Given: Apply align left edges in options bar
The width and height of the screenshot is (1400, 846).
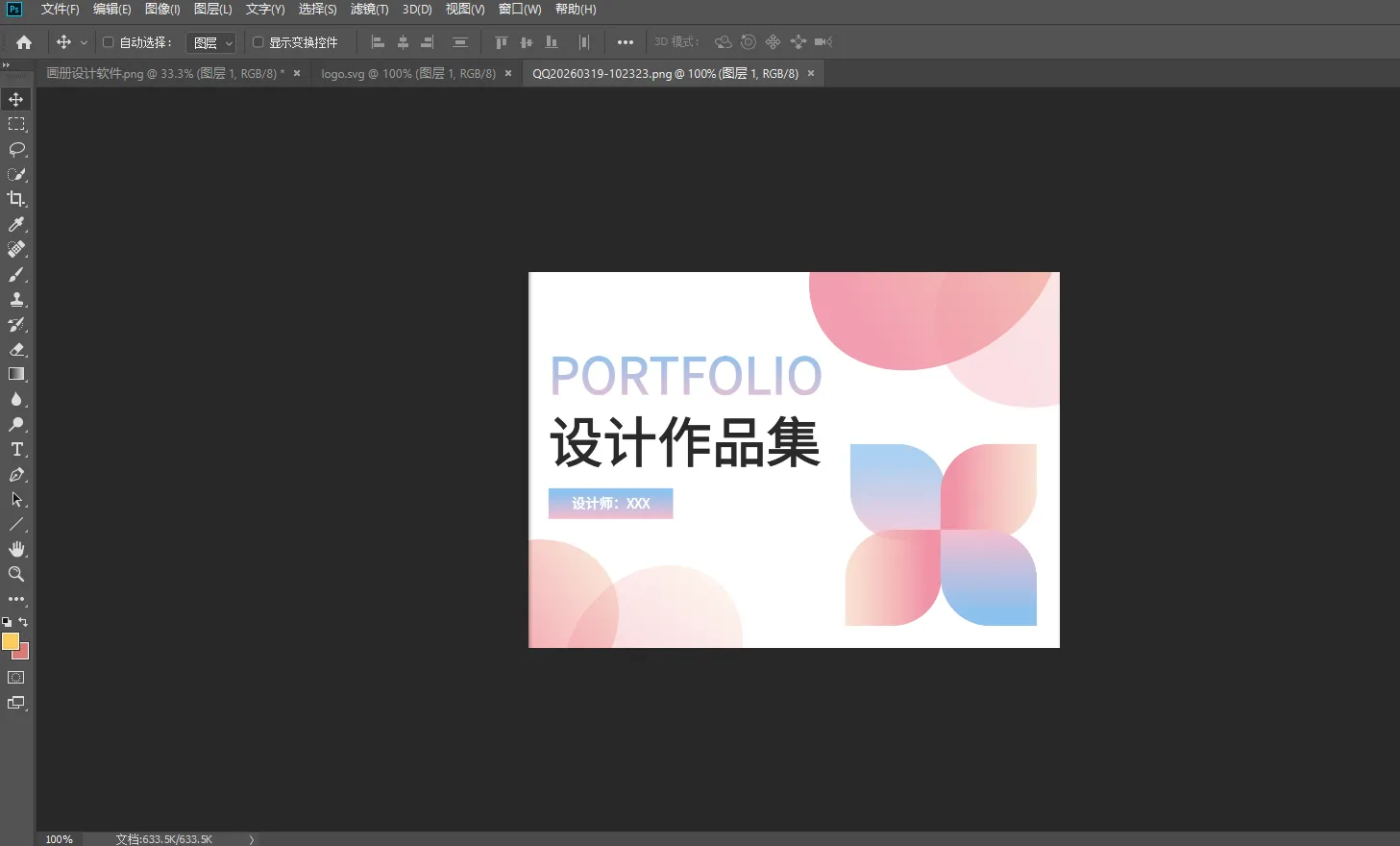Looking at the screenshot, I should 377,41.
